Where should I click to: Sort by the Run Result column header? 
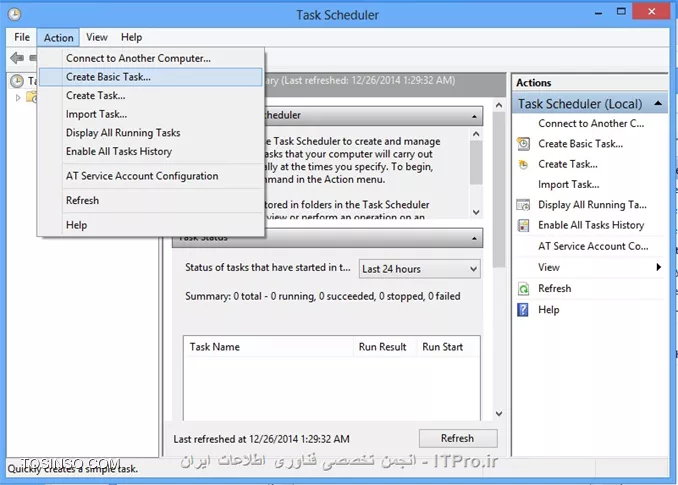coord(384,347)
